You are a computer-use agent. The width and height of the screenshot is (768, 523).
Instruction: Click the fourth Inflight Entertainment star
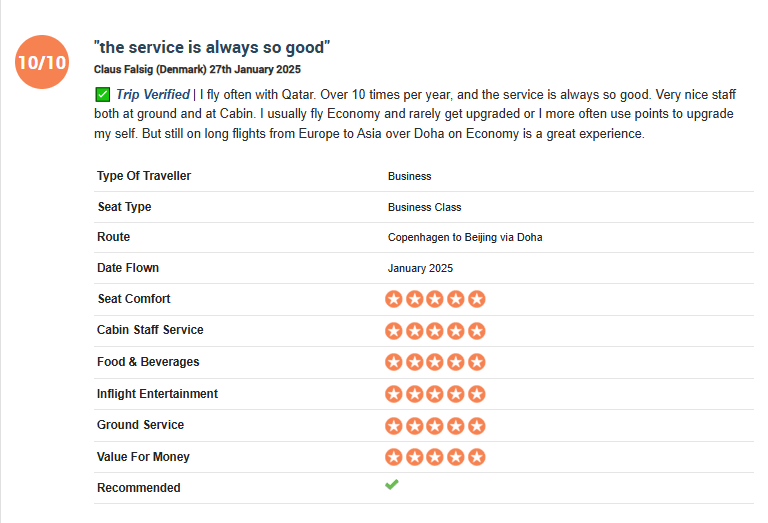tap(456, 394)
